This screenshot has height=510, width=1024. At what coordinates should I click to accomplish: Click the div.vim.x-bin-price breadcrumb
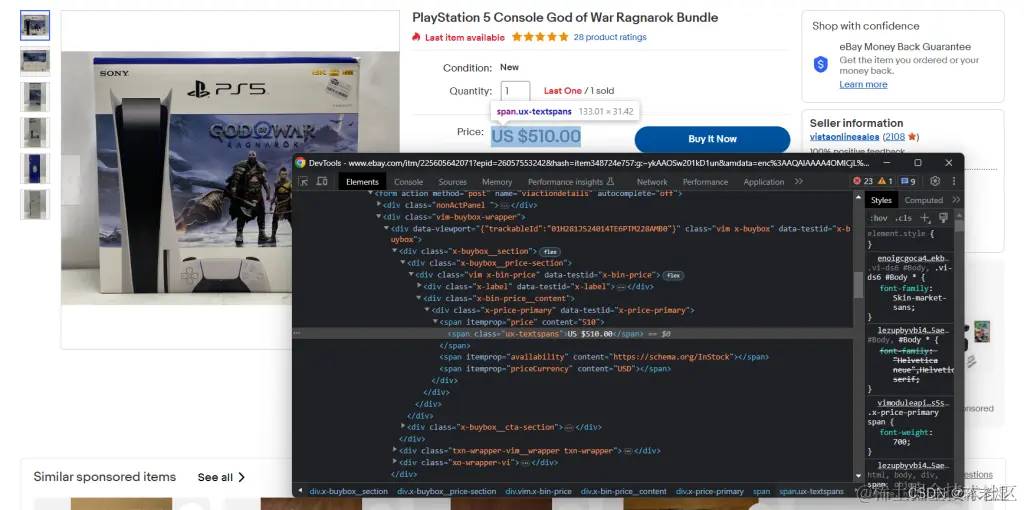pos(538,491)
